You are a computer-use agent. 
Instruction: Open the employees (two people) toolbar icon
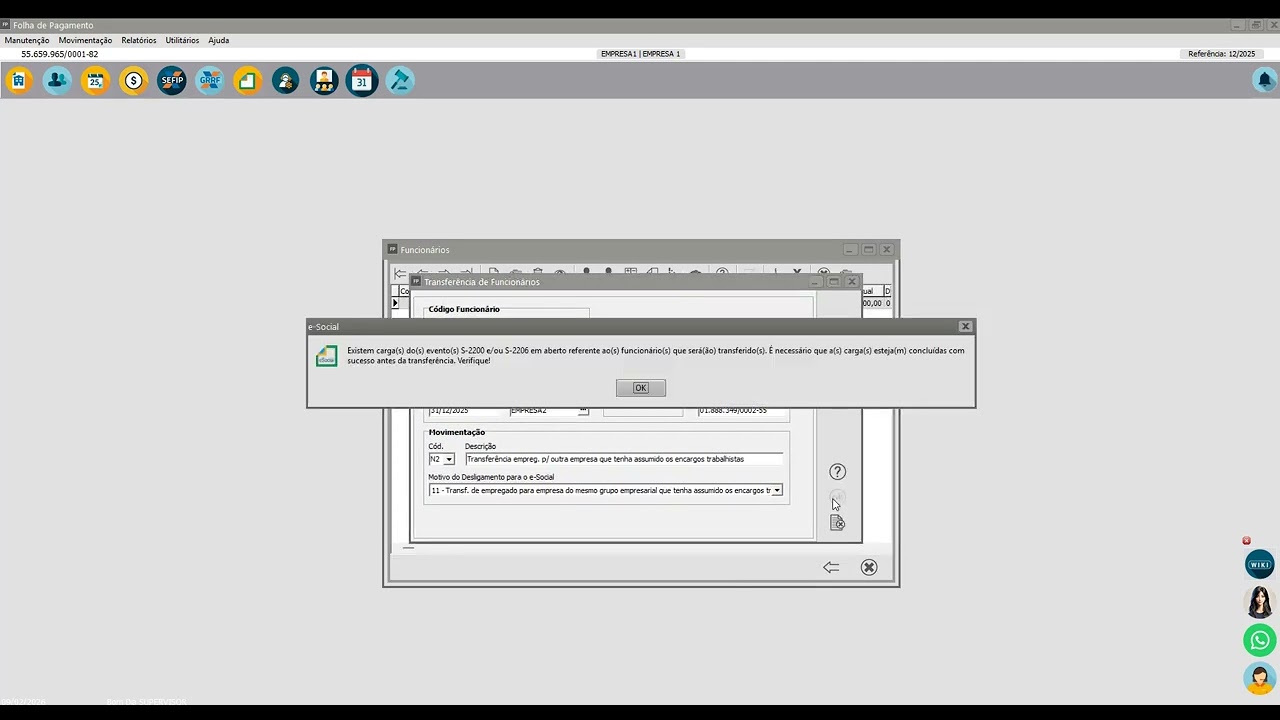(x=57, y=81)
